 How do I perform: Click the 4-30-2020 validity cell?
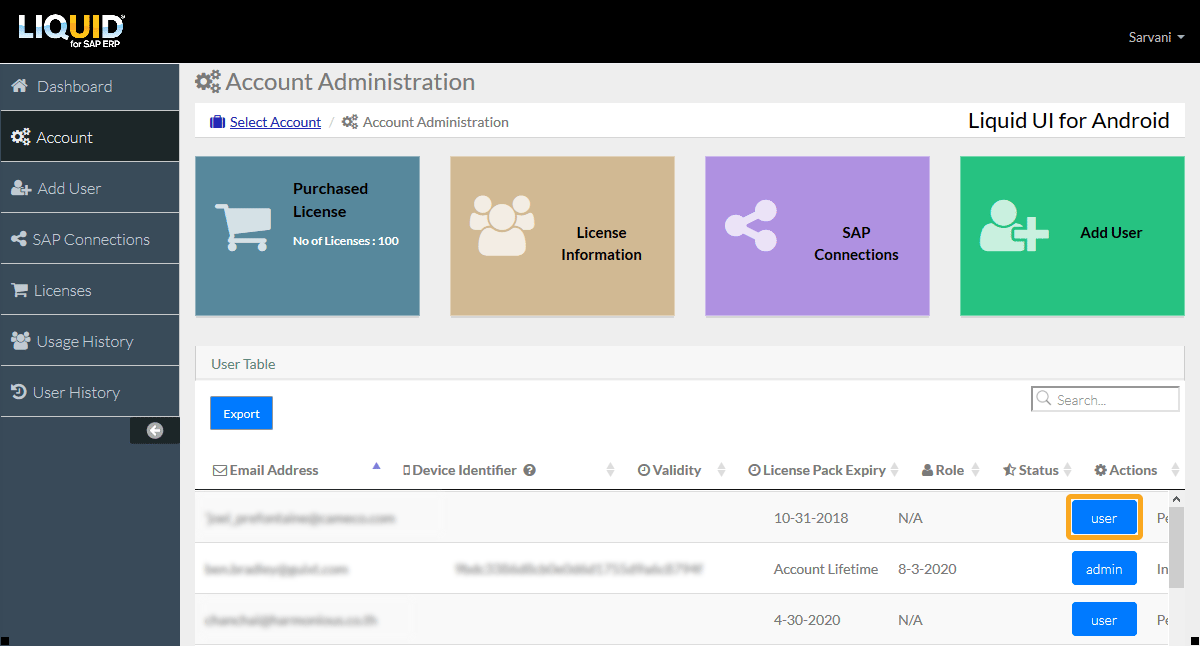806,620
